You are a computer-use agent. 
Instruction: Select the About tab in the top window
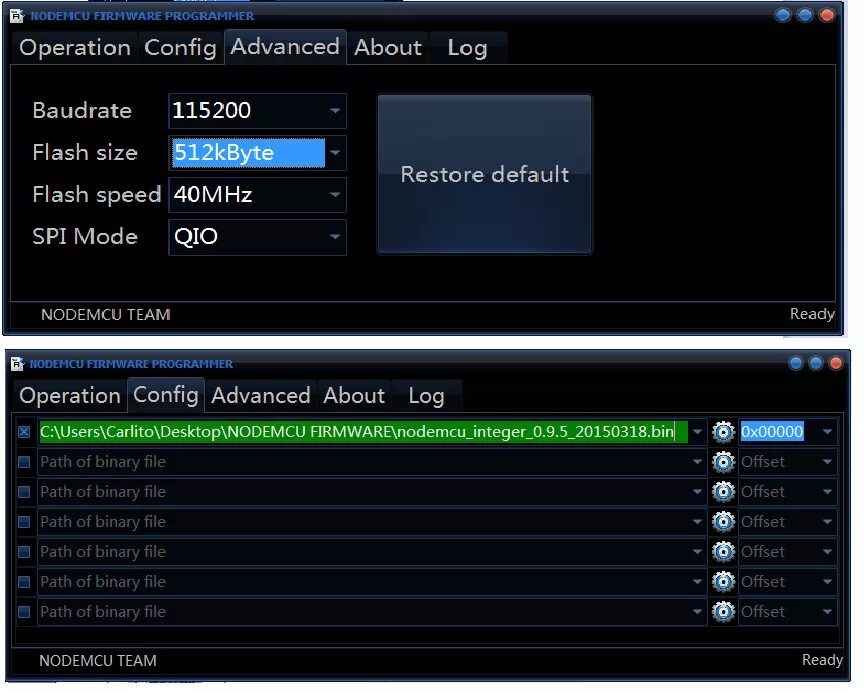(388, 48)
